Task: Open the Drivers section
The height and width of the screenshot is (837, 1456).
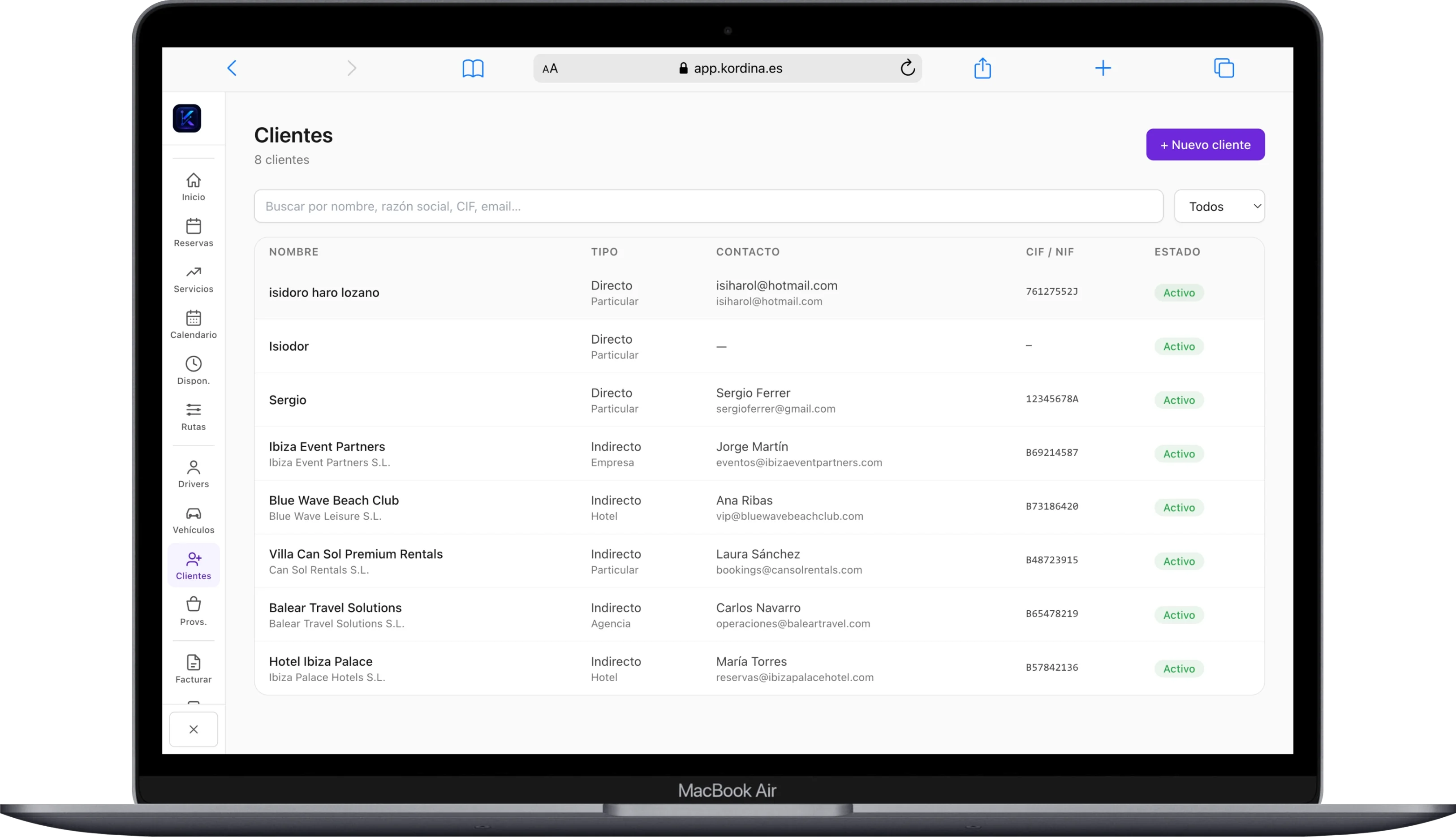Action: tap(193, 474)
